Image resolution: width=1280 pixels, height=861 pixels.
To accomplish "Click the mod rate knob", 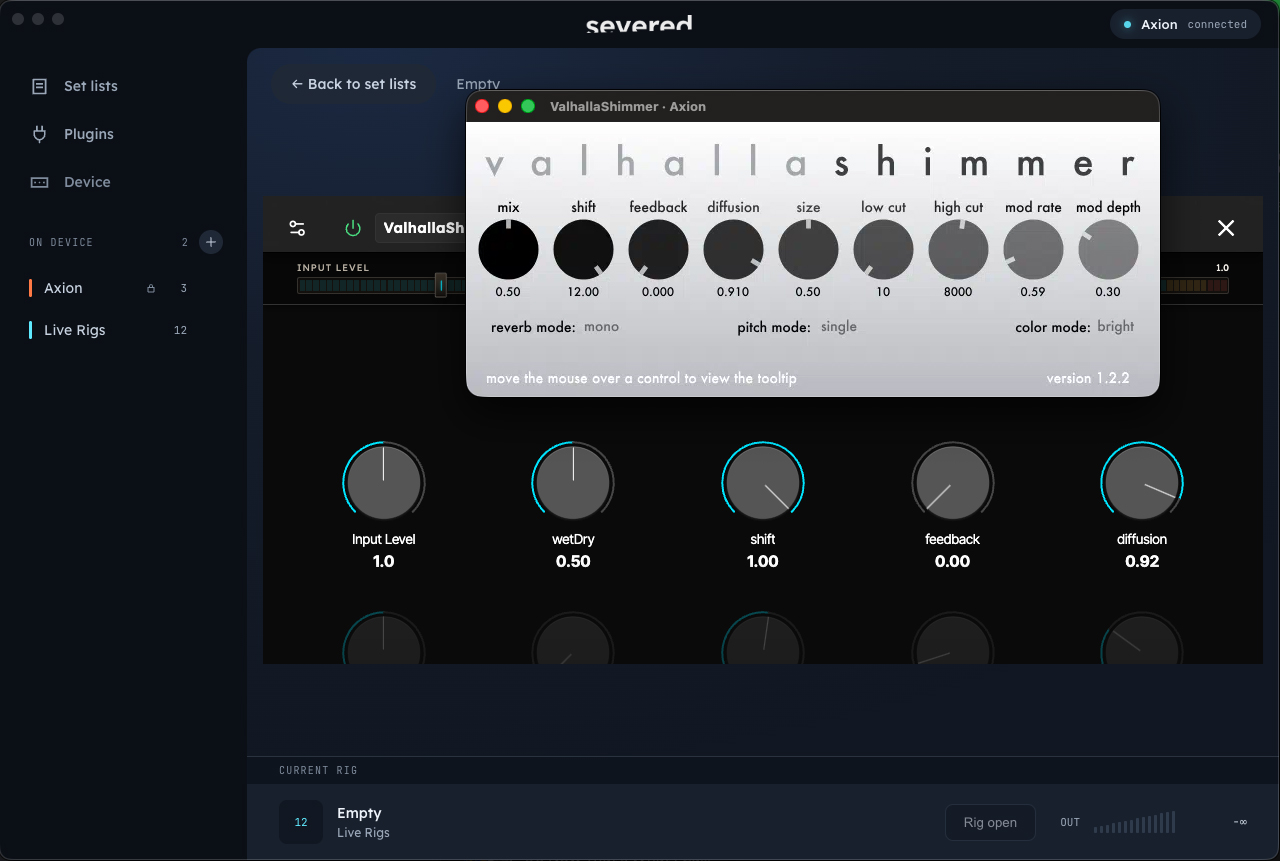I will point(1033,250).
